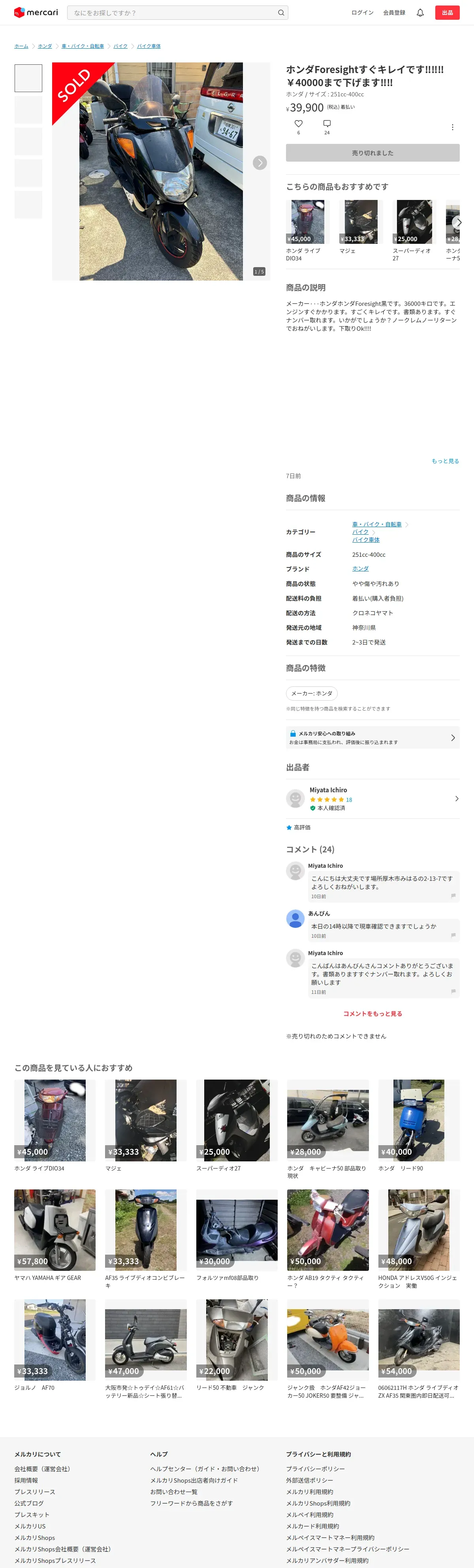Click あんびん commenter avatar
The width and height of the screenshot is (474, 1568).
pyautogui.click(x=295, y=918)
